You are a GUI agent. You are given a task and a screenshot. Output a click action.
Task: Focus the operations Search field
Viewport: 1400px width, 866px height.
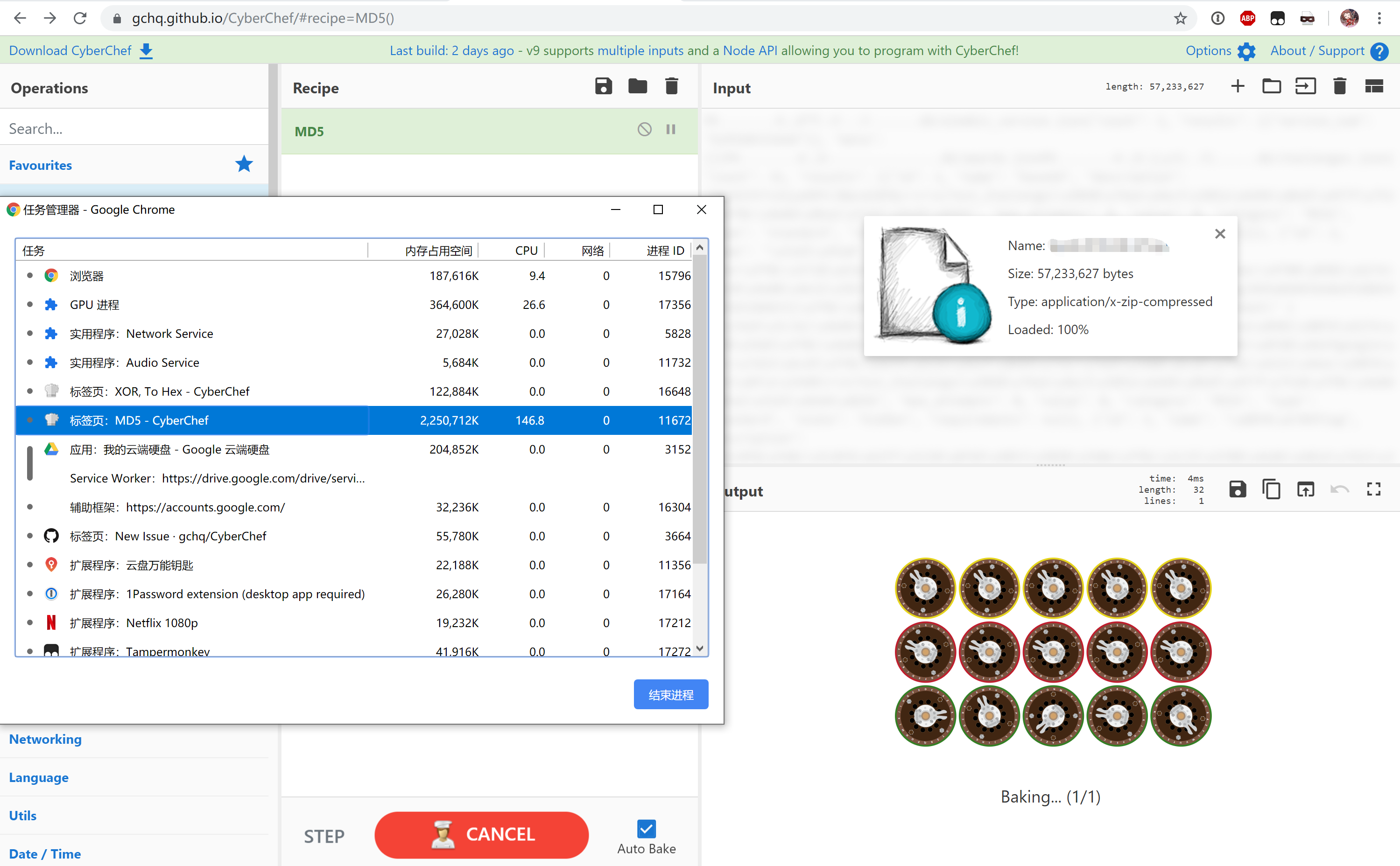[134, 128]
